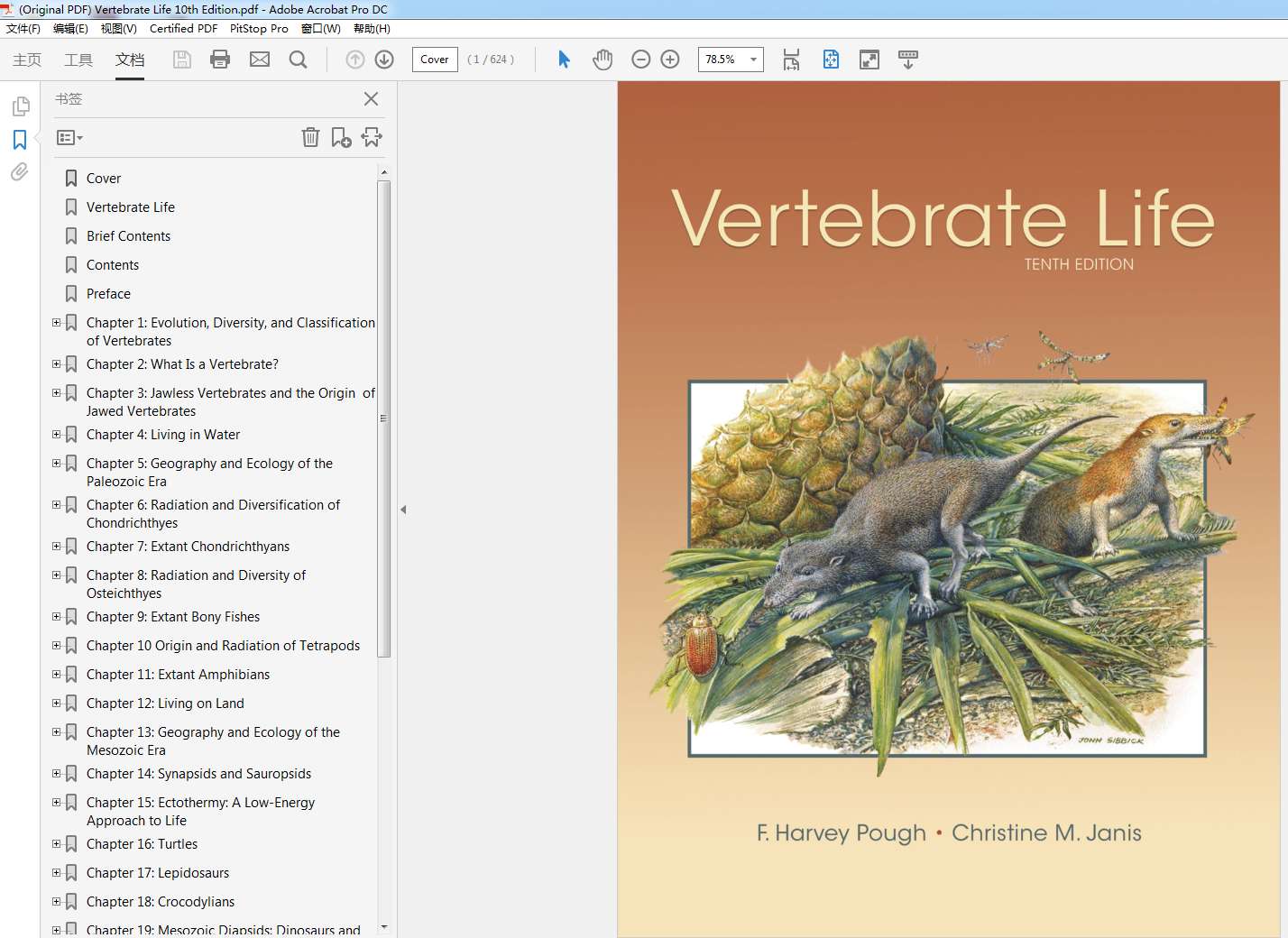
Task: Print the document
Action: [220, 60]
